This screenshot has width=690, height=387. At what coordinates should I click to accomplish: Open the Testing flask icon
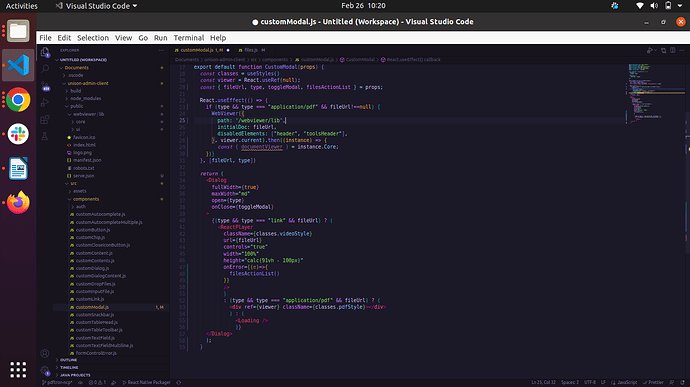click(x=45, y=136)
